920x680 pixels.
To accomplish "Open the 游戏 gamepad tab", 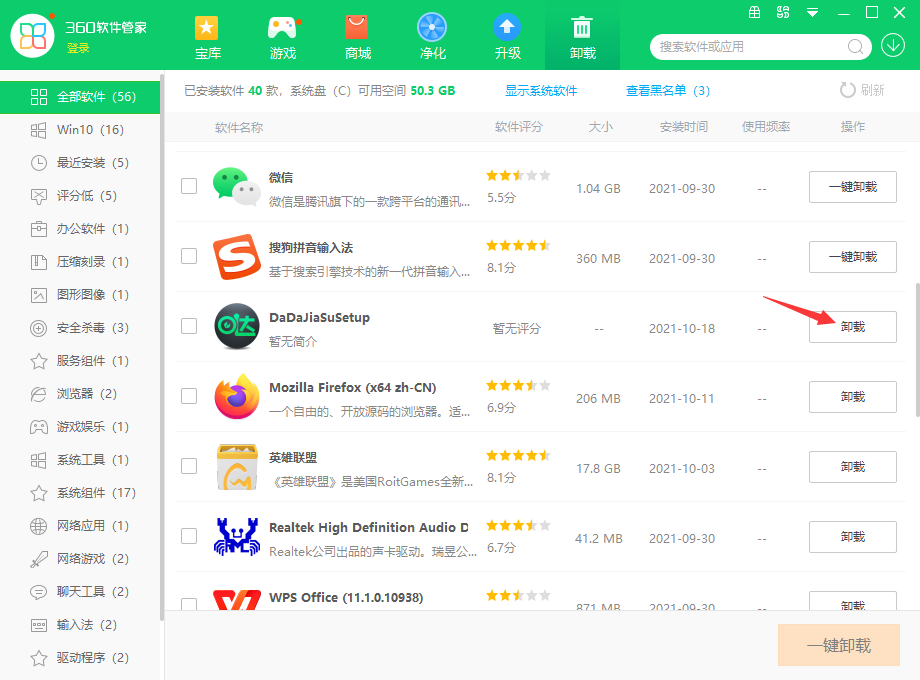I will [283, 37].
